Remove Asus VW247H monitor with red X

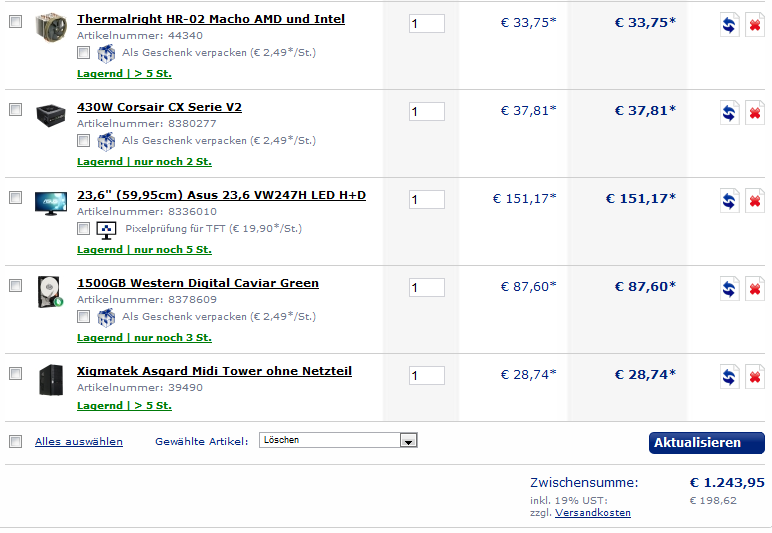(x=754, y=201)
